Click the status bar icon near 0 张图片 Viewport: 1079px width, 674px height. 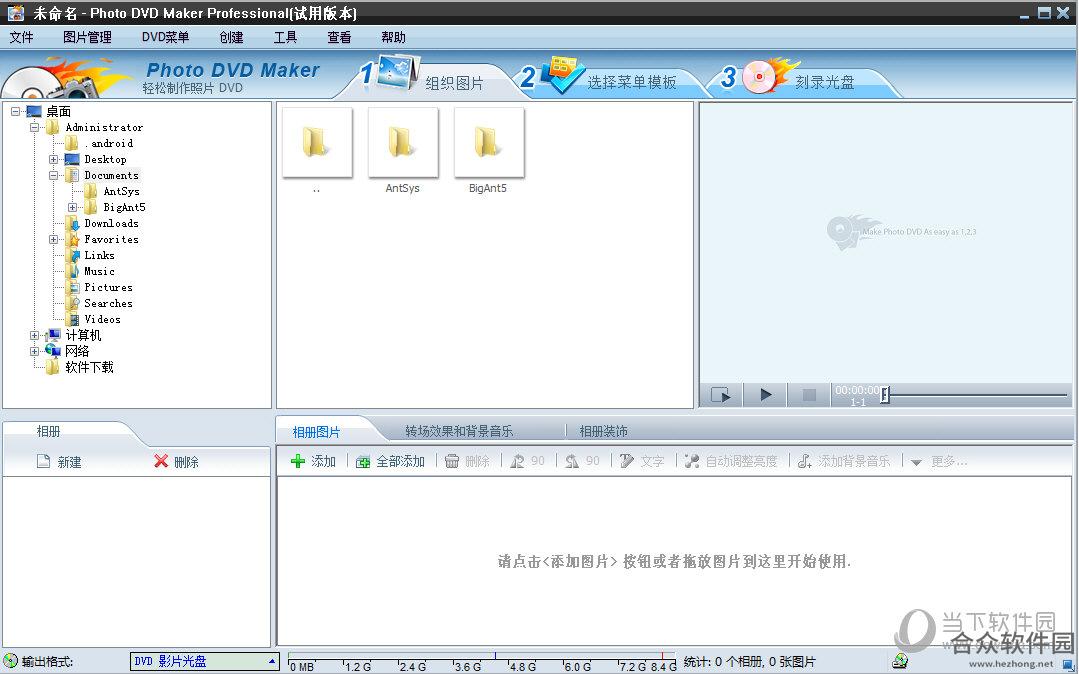(x=899, y=662)
